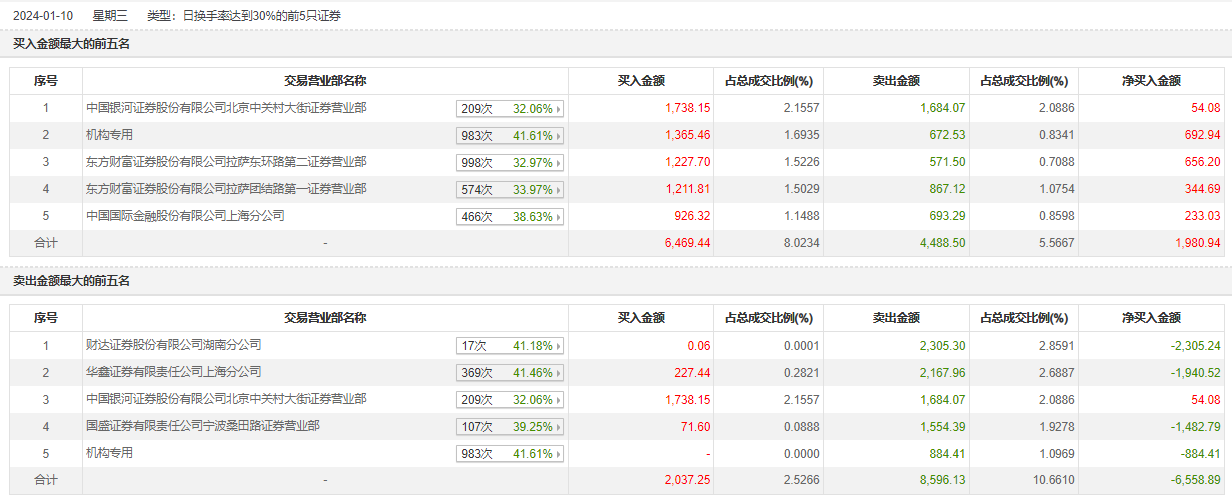Expand the 466次 38.63% badge

click(510, 217)
